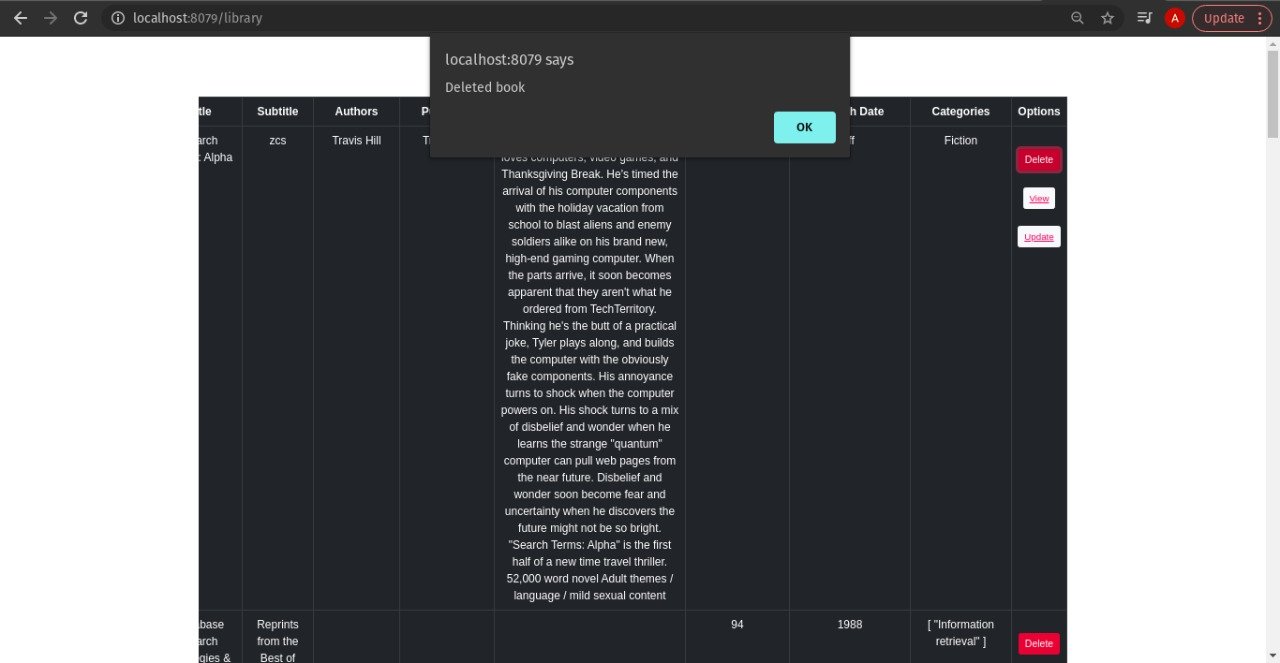Image resolution: width=1280 pixels, height=663 pixels.
Task: Open the media control playlist icon
Action: tap(1145, 18)
